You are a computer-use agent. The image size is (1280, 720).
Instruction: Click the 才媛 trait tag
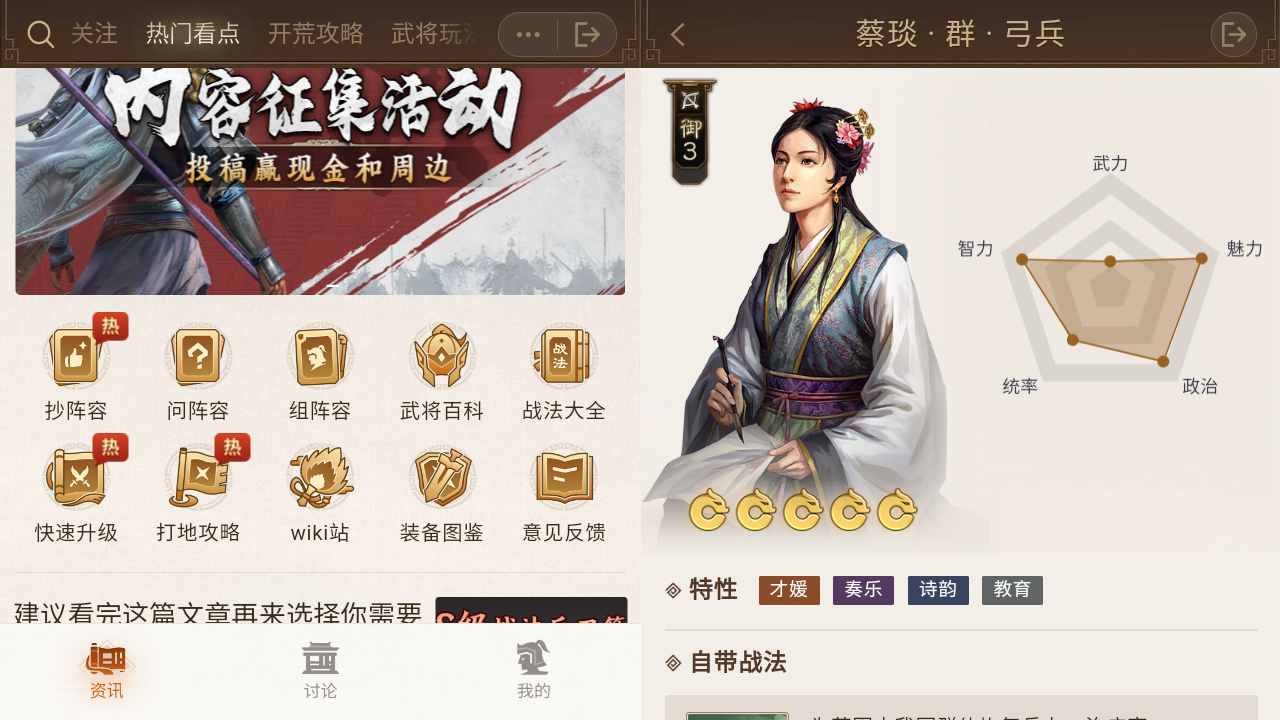pyautogui.click(x=789, y=590)
